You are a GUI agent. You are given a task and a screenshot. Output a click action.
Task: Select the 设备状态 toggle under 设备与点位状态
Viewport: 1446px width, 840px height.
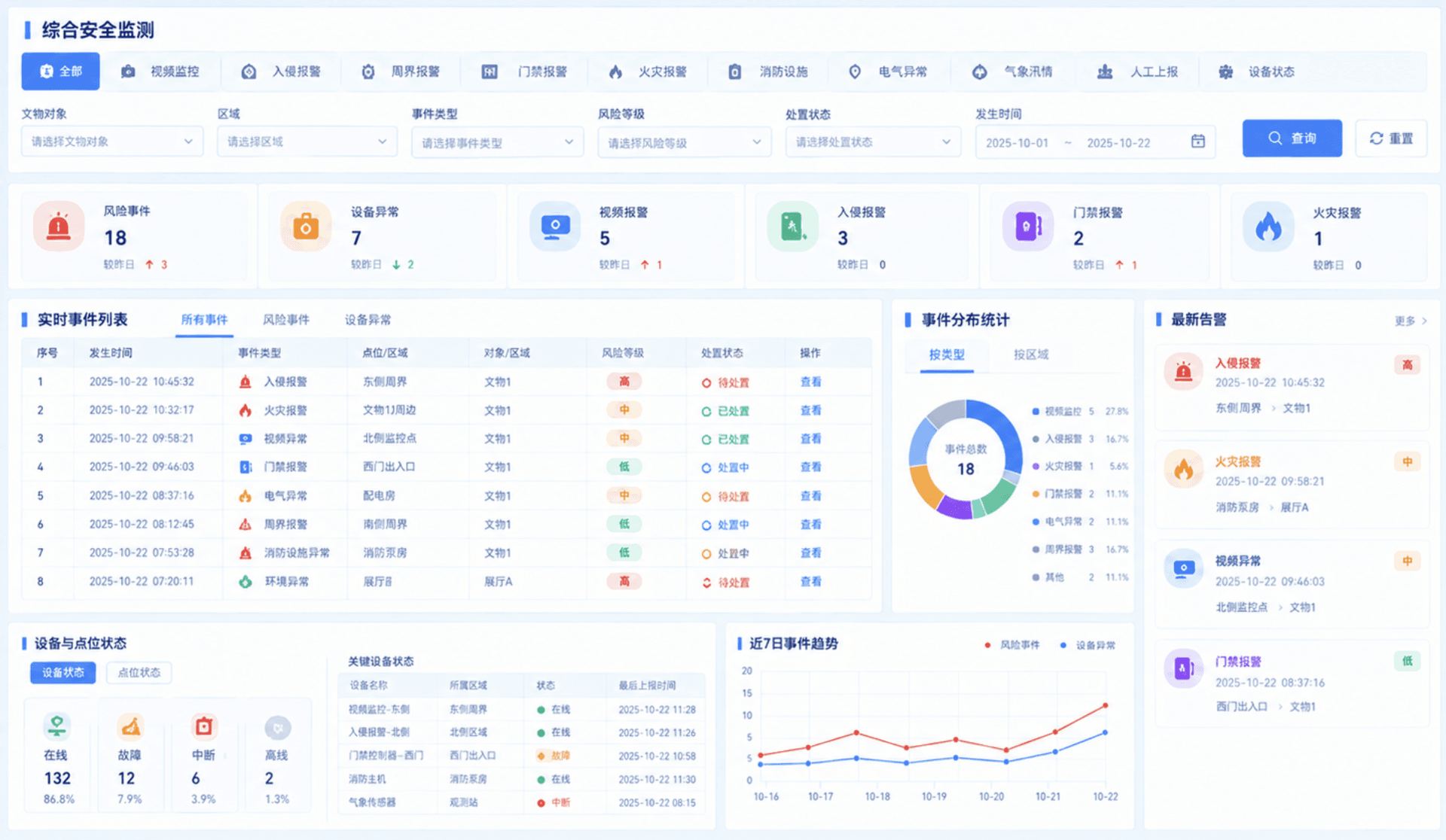tap(63, 672)
